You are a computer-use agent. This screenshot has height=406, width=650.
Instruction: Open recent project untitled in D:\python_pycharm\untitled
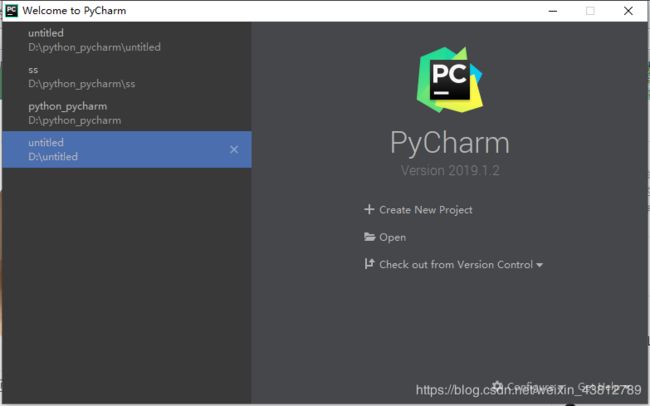click(126, 40)
